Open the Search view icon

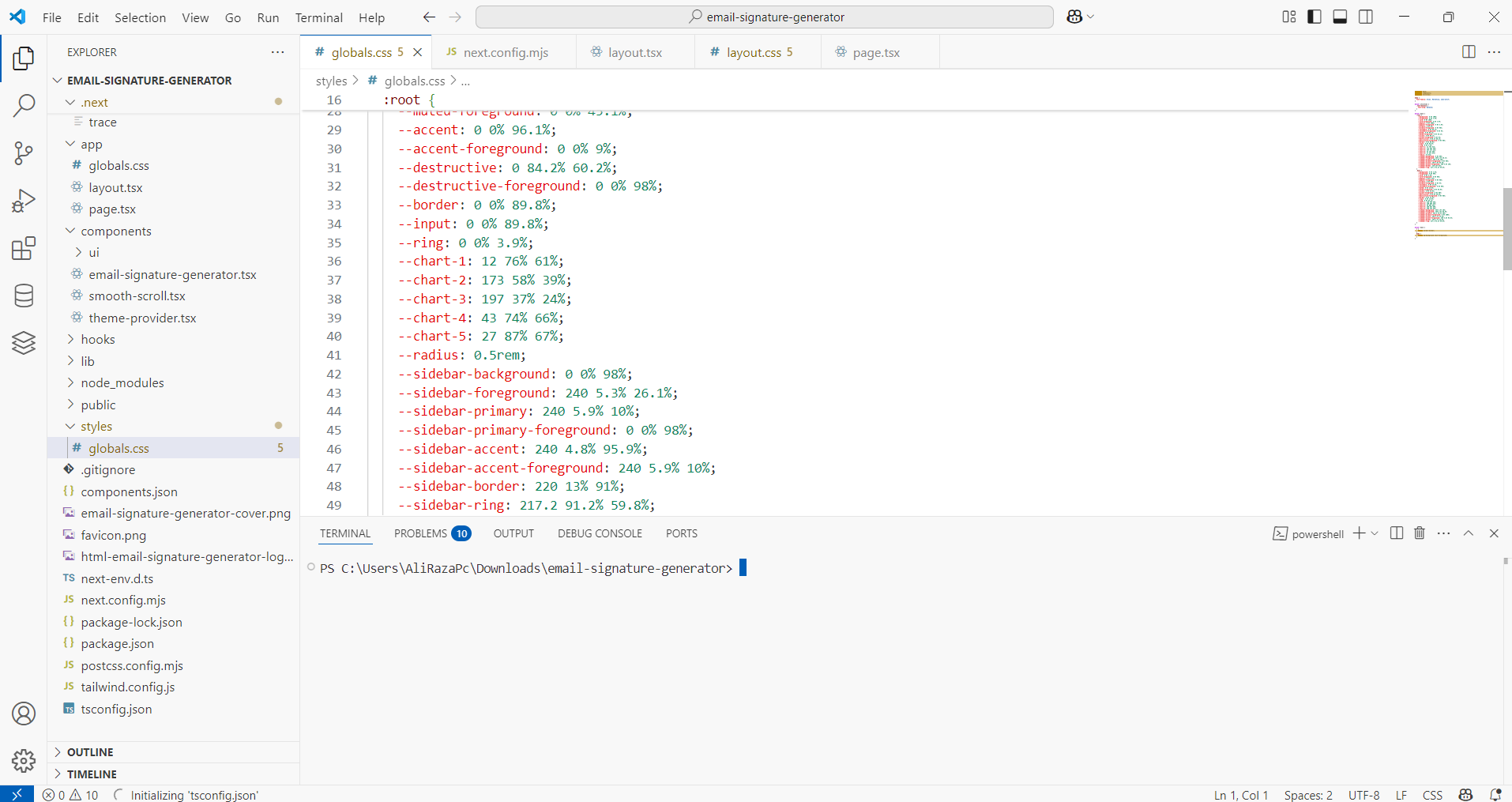(x=24, y=105)
